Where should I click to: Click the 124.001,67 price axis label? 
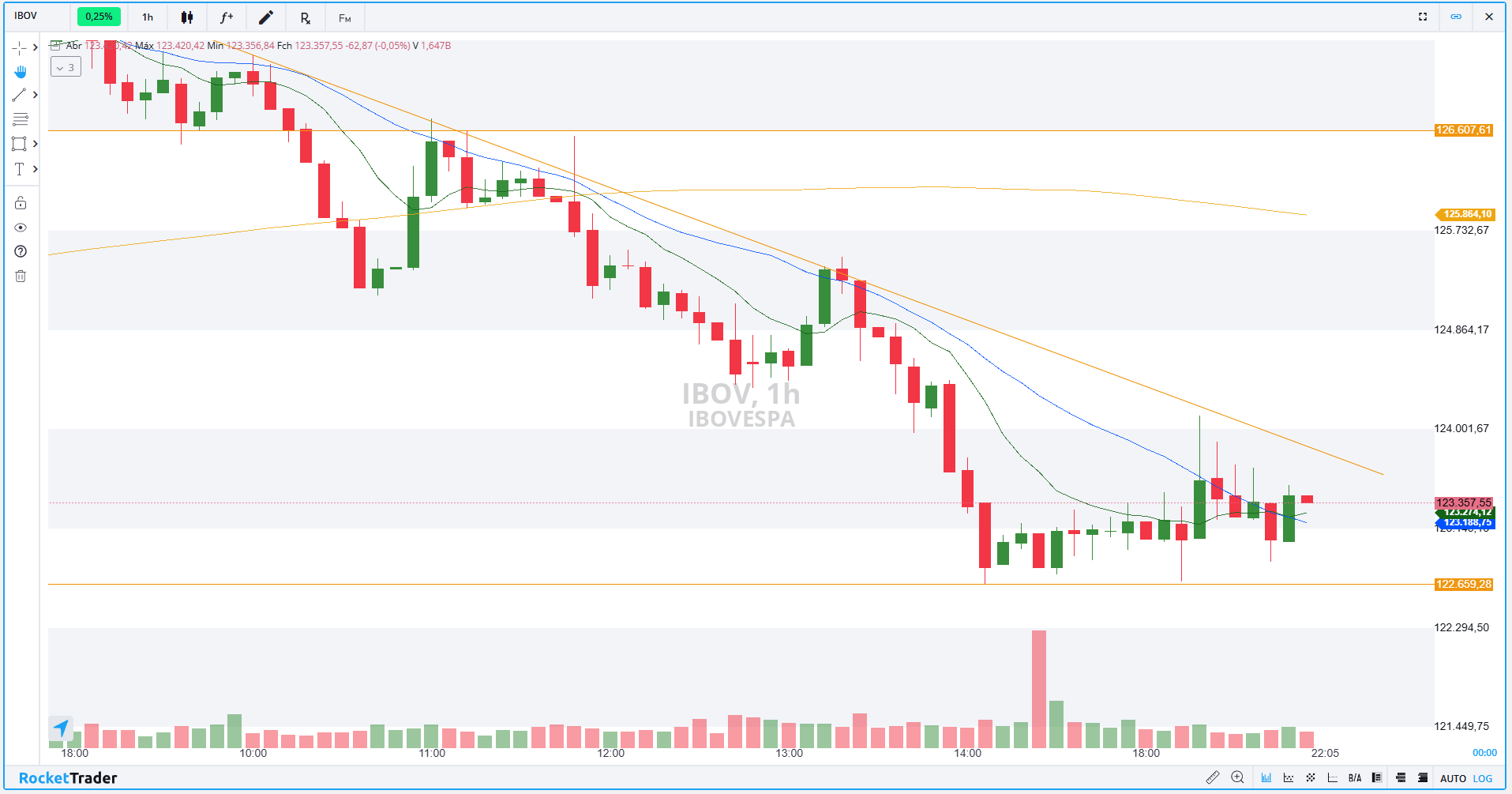click(x=1461, y=428)
